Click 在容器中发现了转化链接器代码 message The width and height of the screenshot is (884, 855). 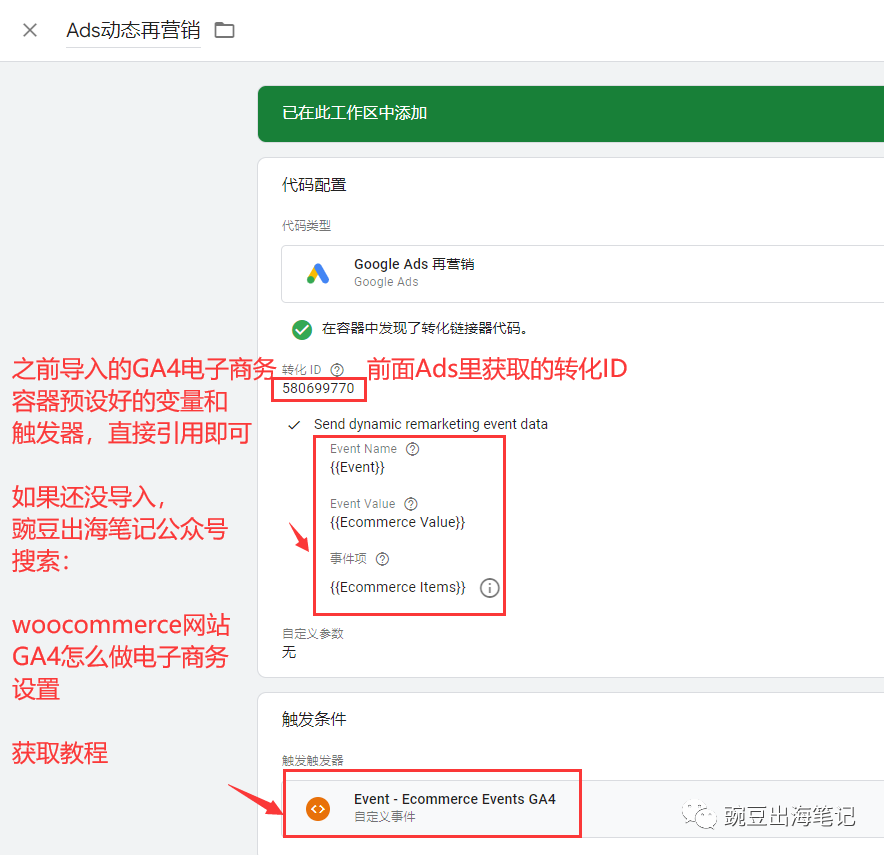pos(425,329)
